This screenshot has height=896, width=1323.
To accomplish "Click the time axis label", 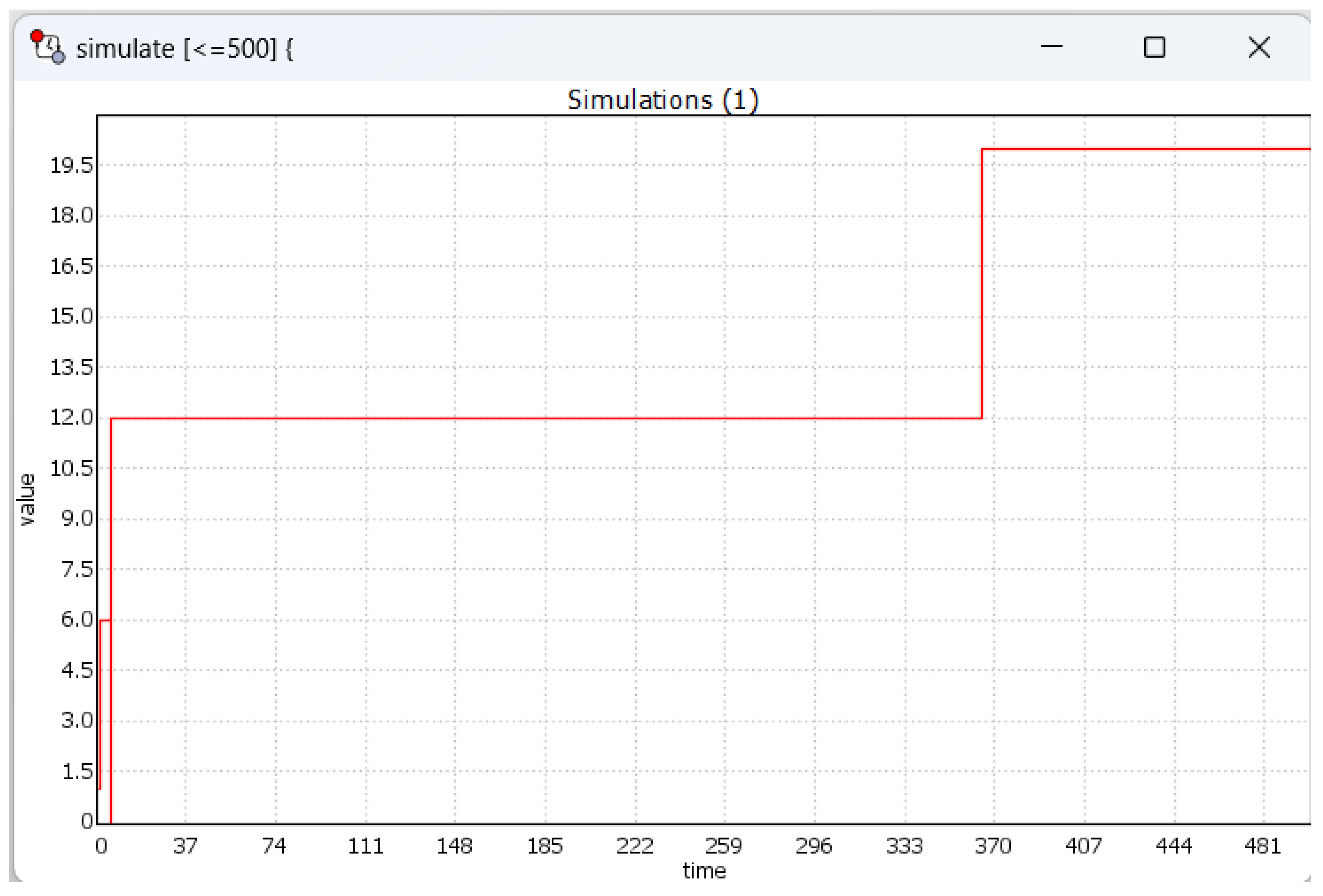I will tap(704, 871).
